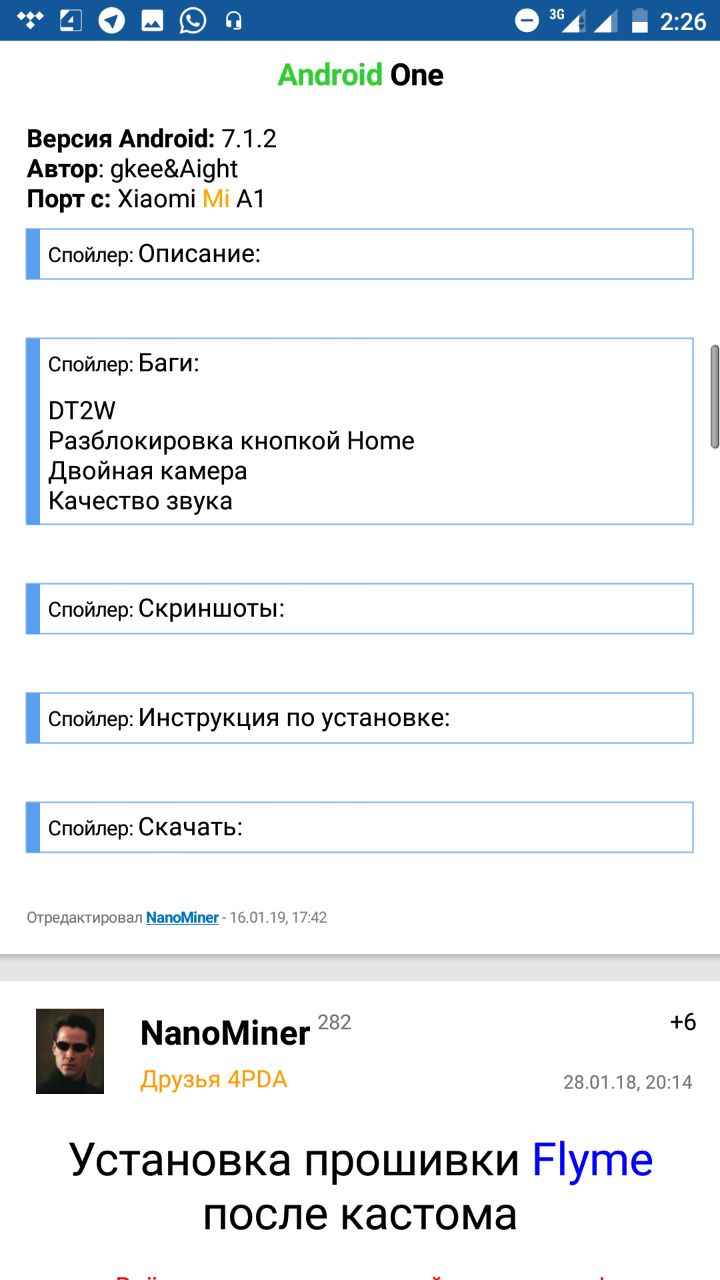Tap the Android One heading

tap(360, 75)
